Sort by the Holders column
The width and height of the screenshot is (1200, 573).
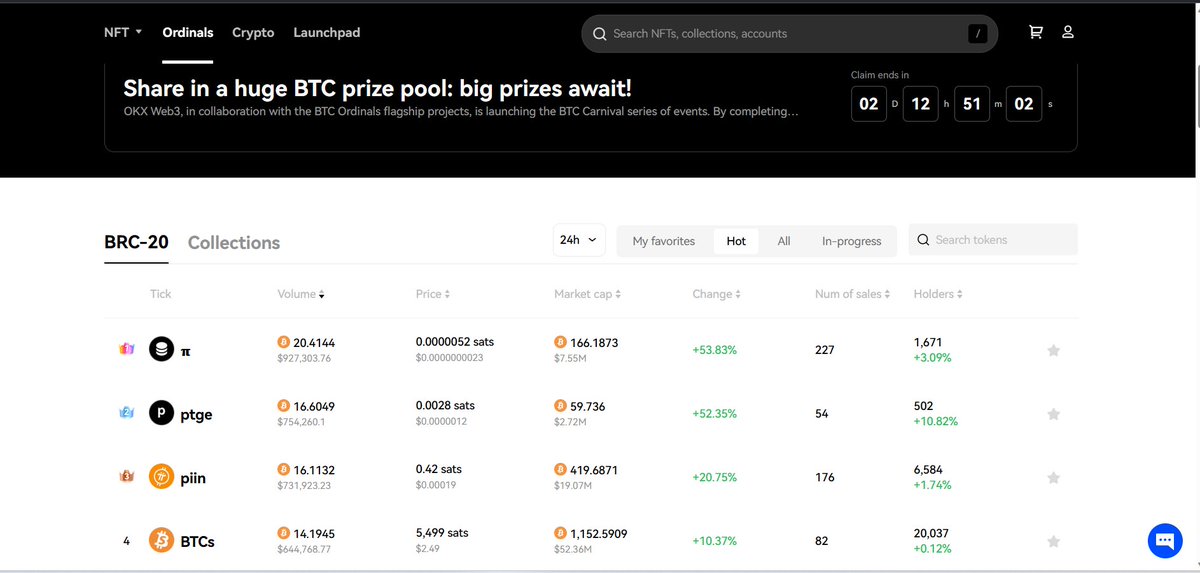click(x=938, y=294)
